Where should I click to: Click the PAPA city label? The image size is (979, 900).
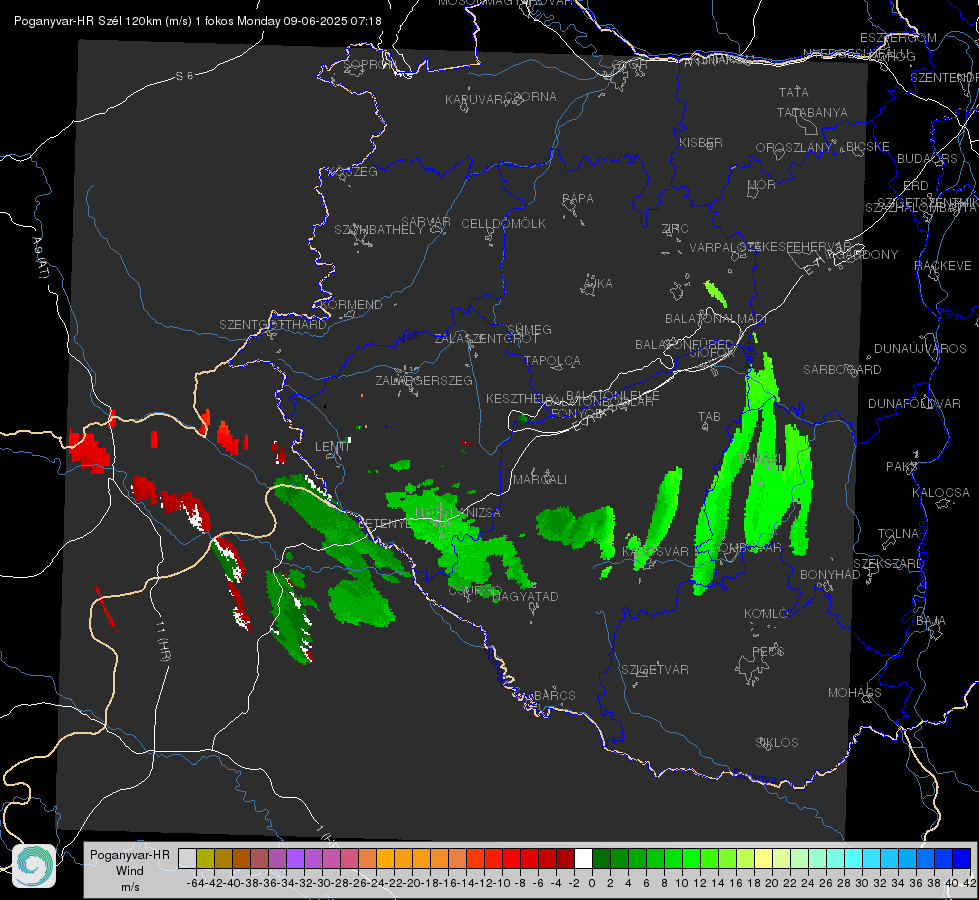pyautogui.click(x=578, y=199)
